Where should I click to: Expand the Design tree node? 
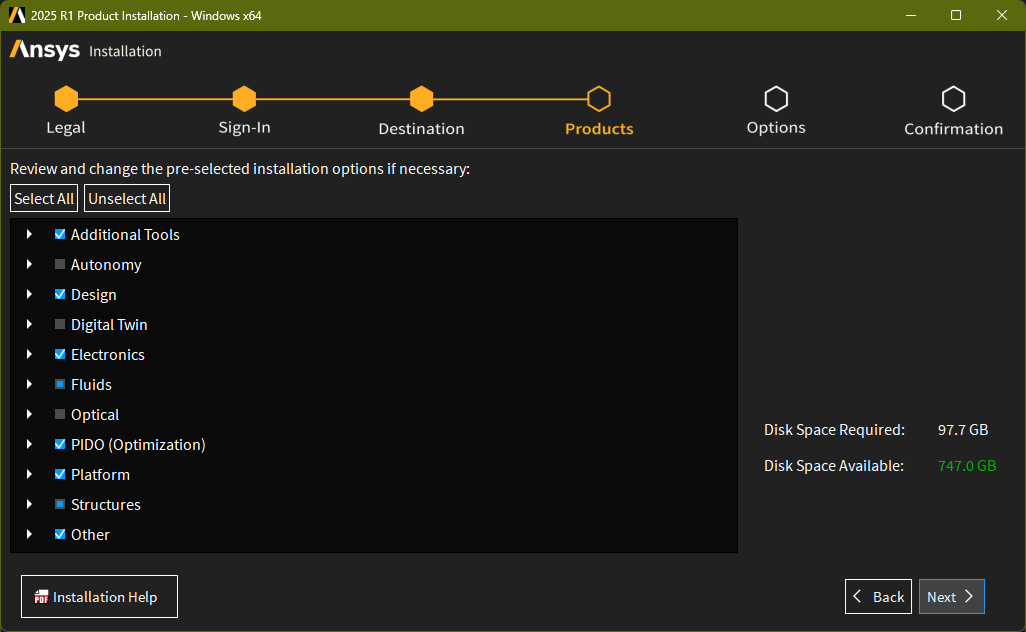pyautogui.click(x=29, y=295)
